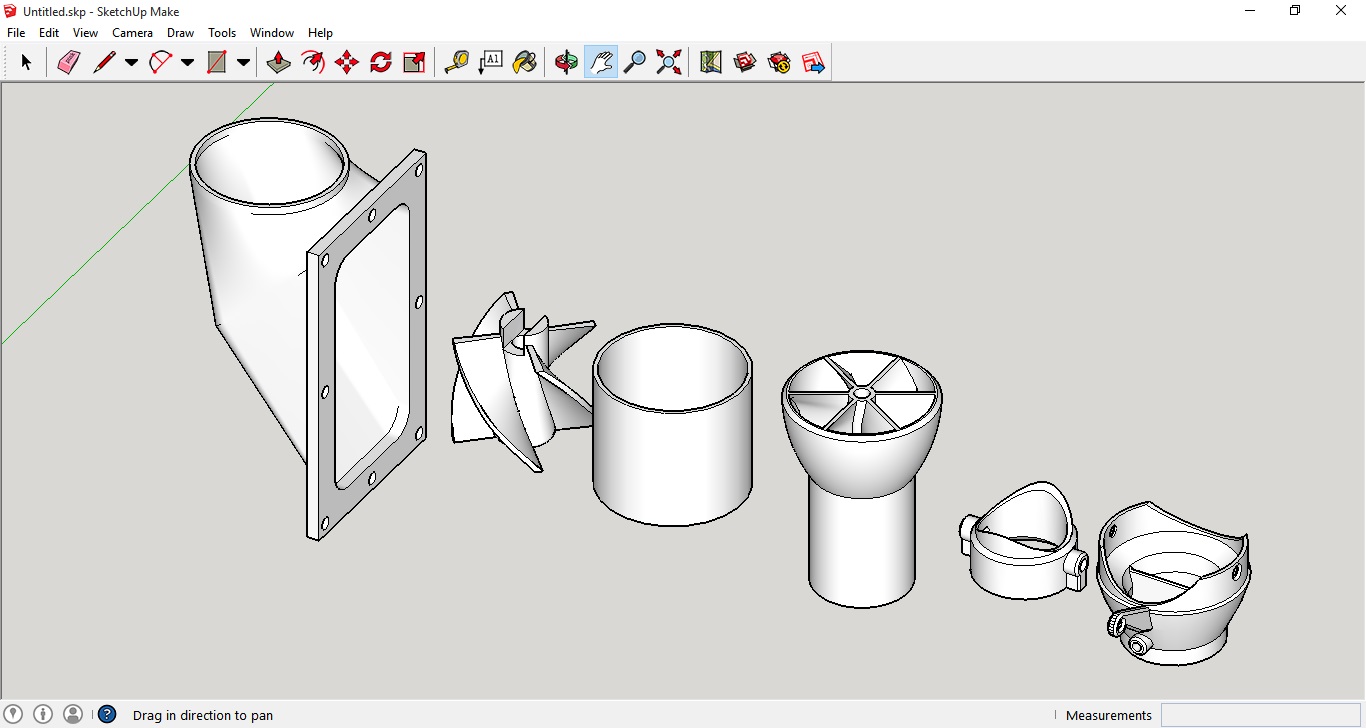The width and height of the screenshot is (1366, 728).
Task: Expand the Arc tool dropdown arrow
Action: pyautogui.click(x=187, y=62)
